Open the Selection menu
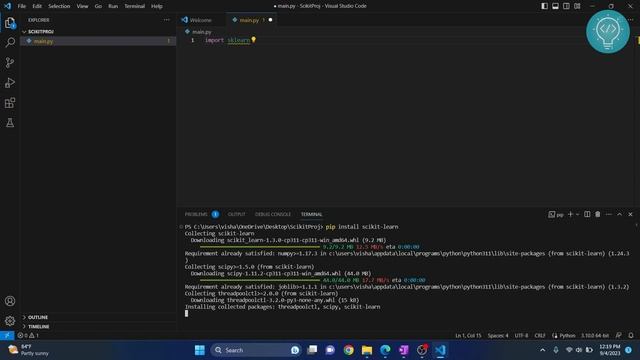The width and height of the screenshot is (640, 360). pyautogui.click(x=59, y=6)
